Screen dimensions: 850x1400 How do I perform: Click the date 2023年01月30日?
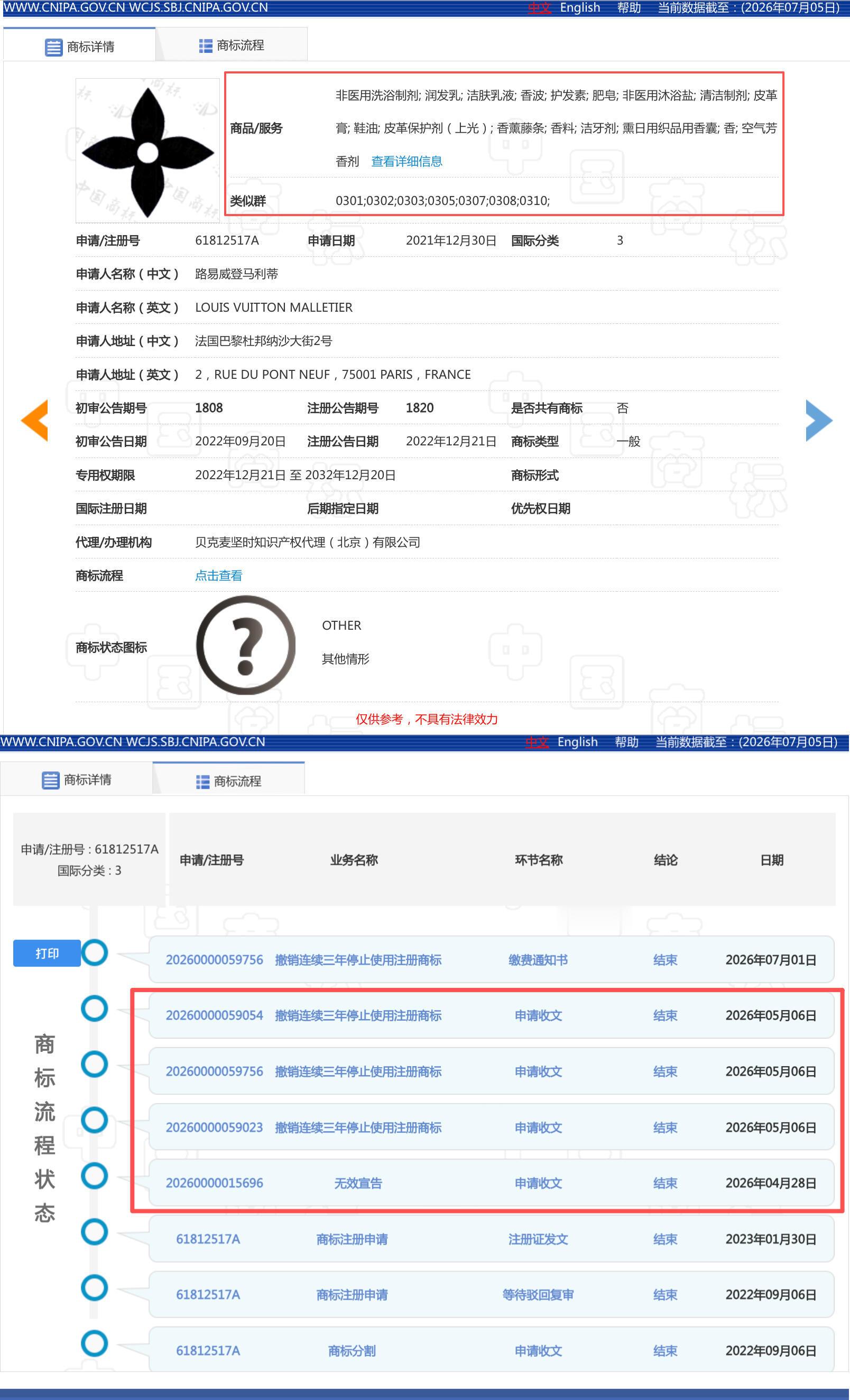[x=771, y=1239]
